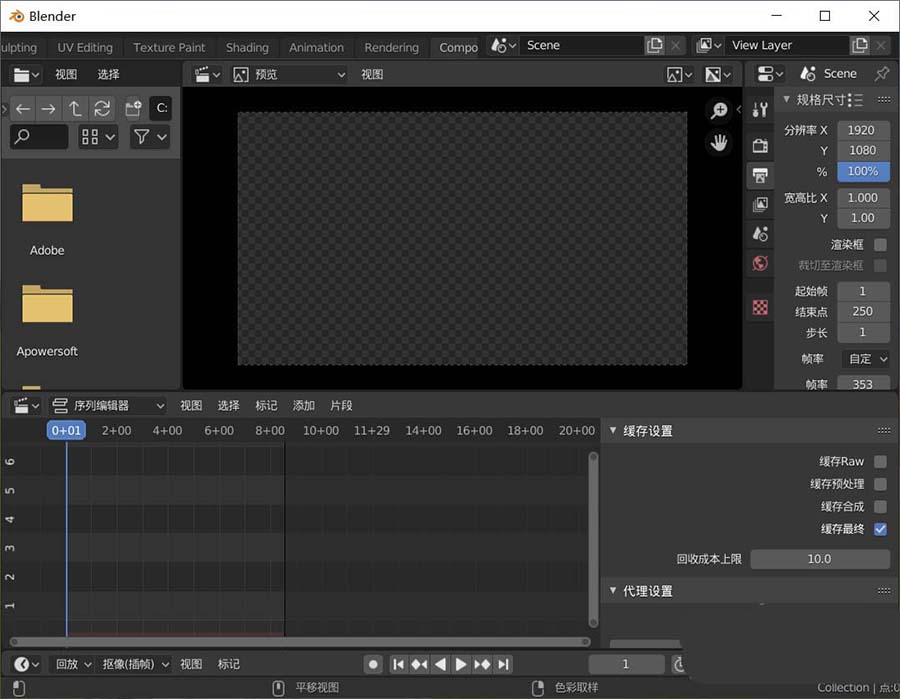Screen dimensions: 900x699
Task: Click the 片段 menu item
Action: click(340, 405)
